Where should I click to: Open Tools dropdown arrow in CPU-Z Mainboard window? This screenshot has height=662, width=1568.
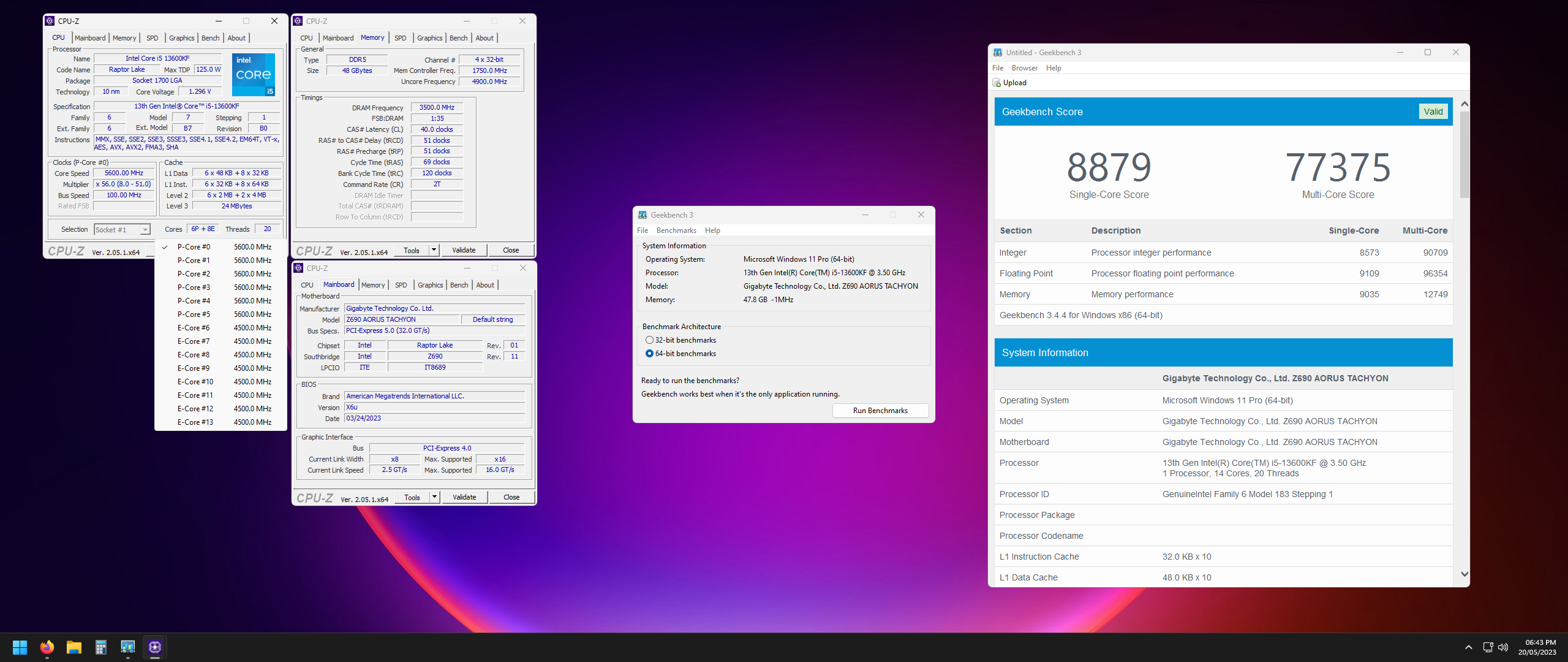click(435, 497)
